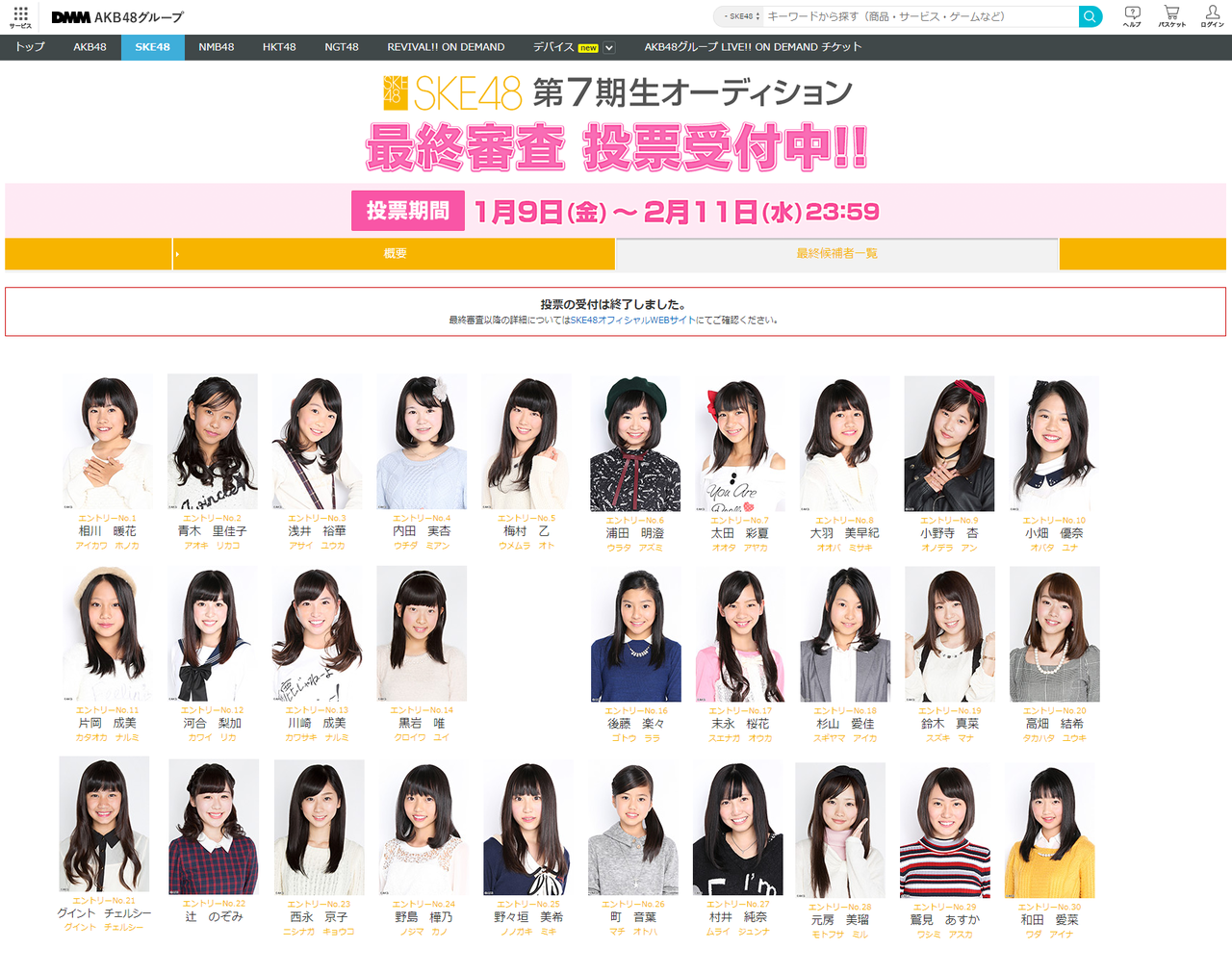The height and width of the screenshot is (974, 1232).
Task: Open the photo for エントリーNo.2
Action: click(213, 442)
